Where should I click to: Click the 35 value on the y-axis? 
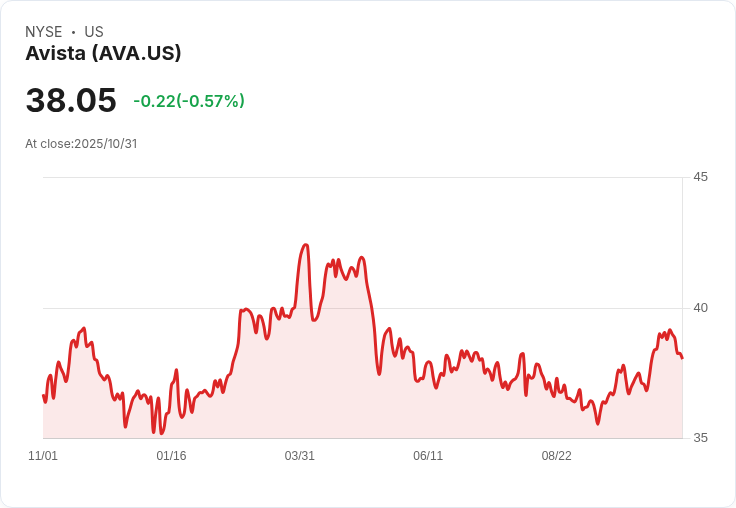pyautogui.click(x=700, y=438)
